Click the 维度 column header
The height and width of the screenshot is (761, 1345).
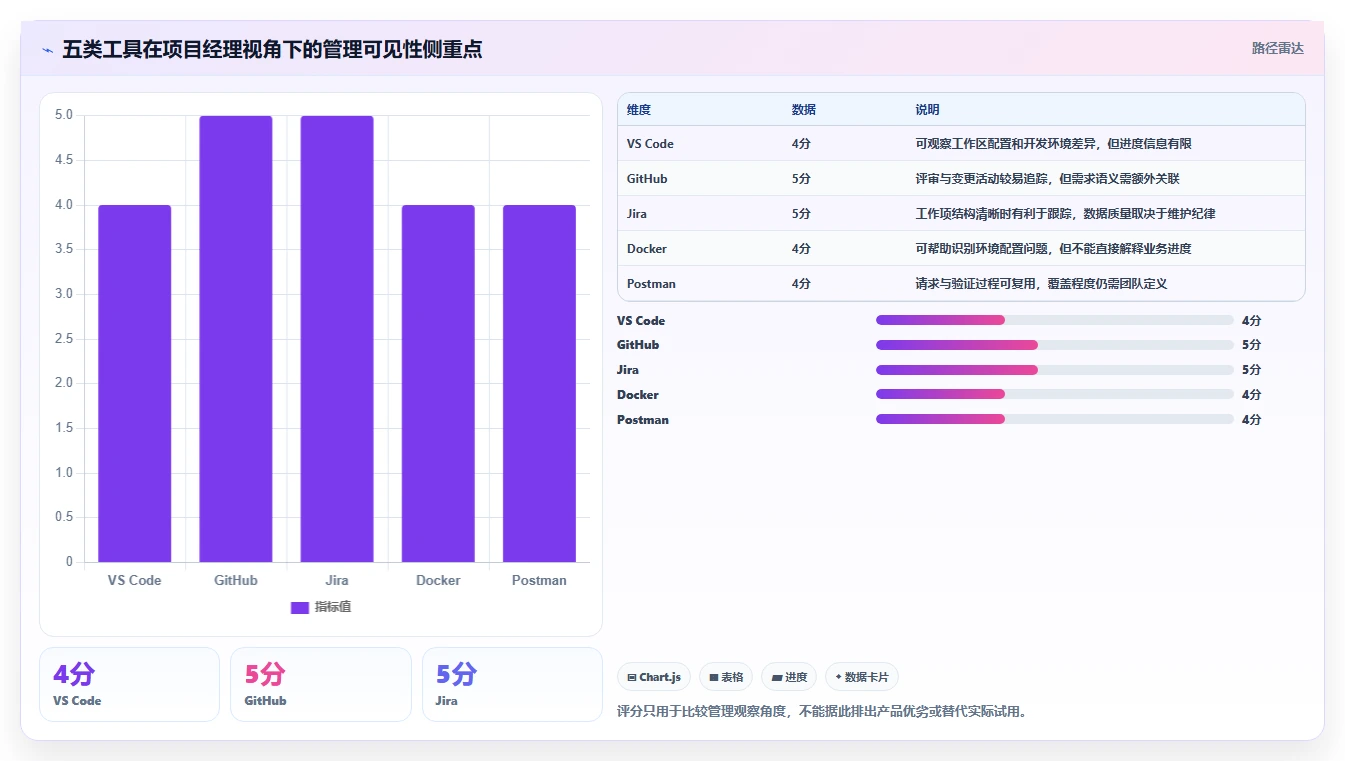[639, 110]
